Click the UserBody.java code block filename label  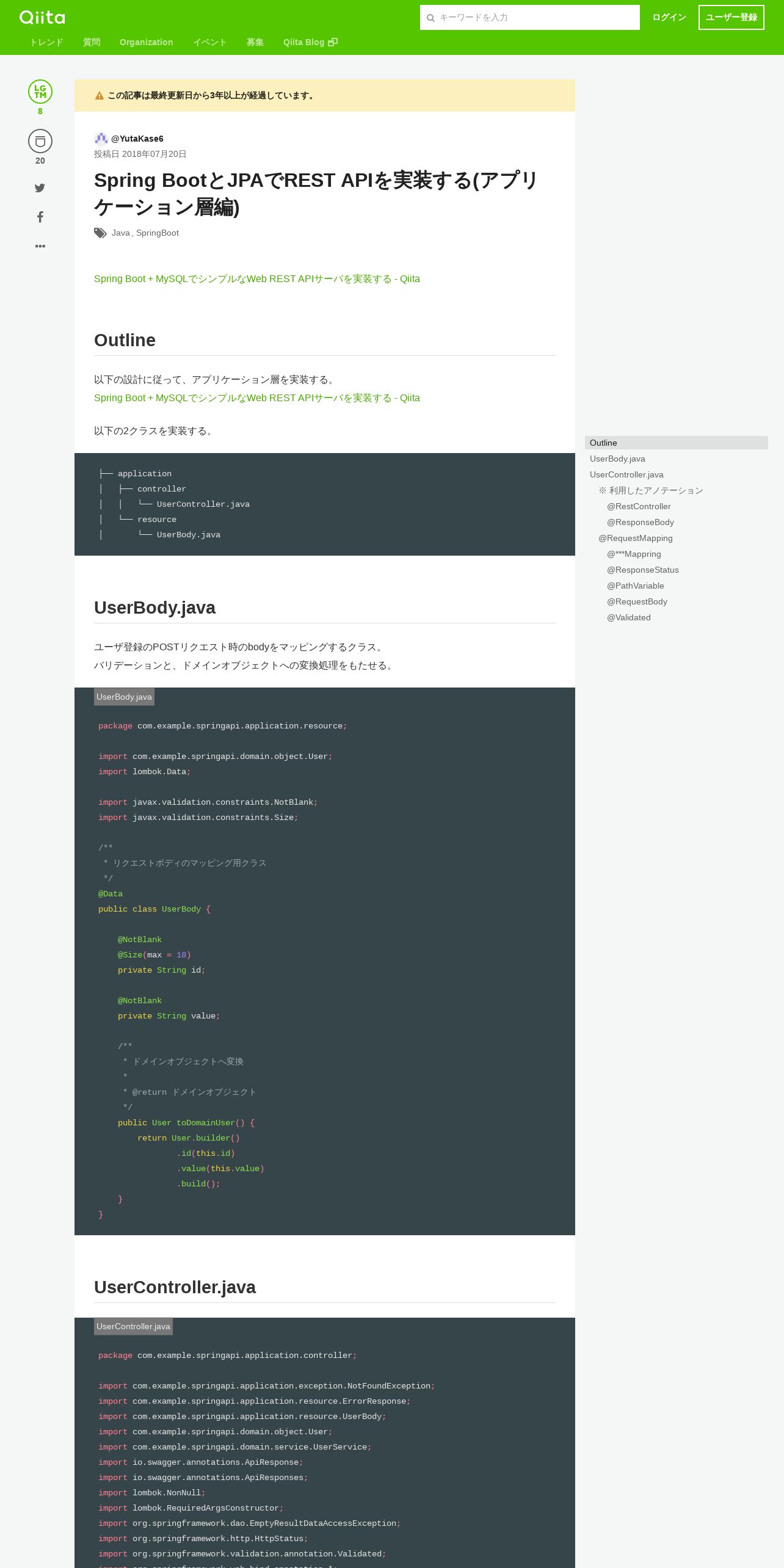click(124, 697)
